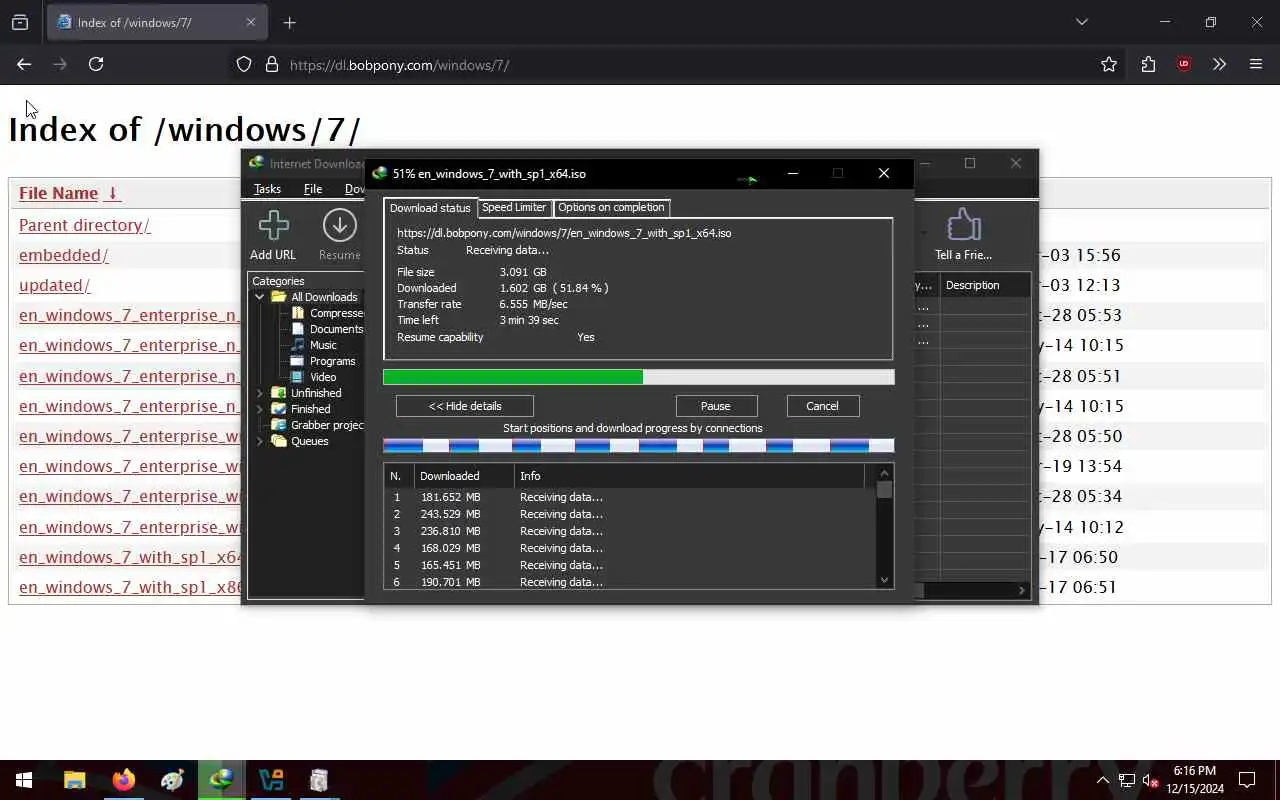The image size is (1280, 800).
Task: Switch to the Speed Limiter tab
Action: pos(514,207)
